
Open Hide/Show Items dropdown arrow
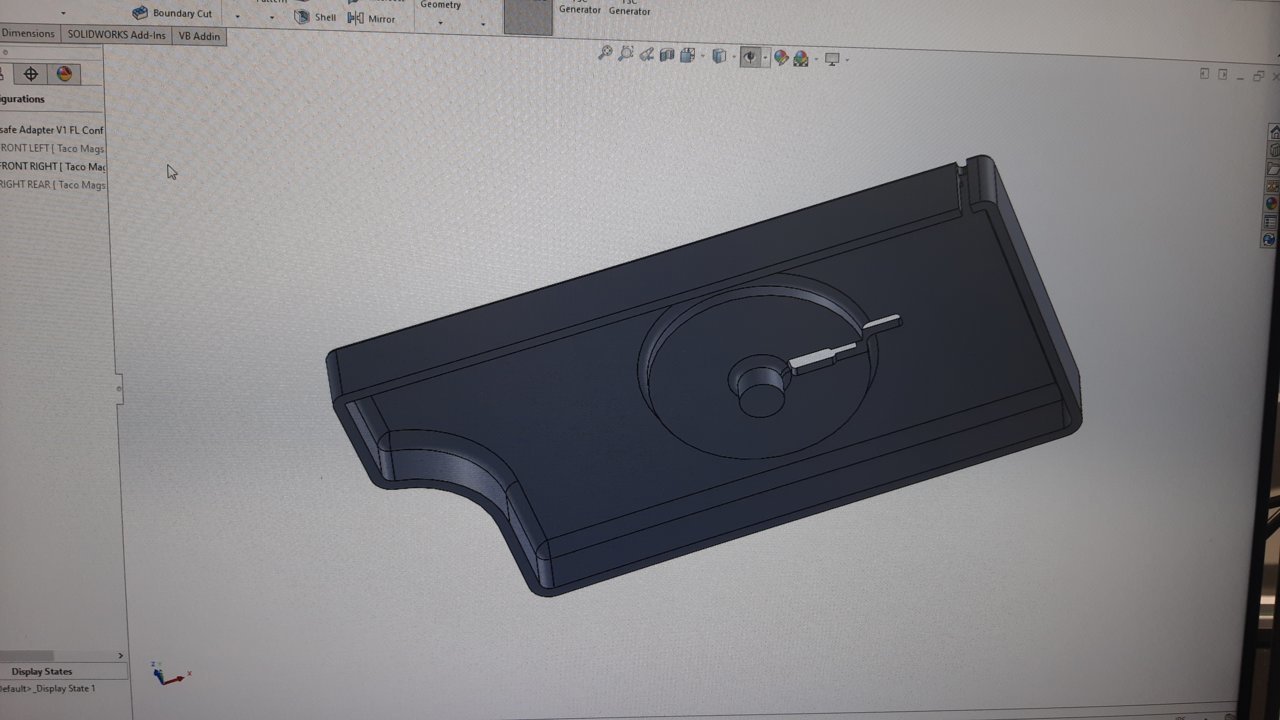tap(765, 59)
